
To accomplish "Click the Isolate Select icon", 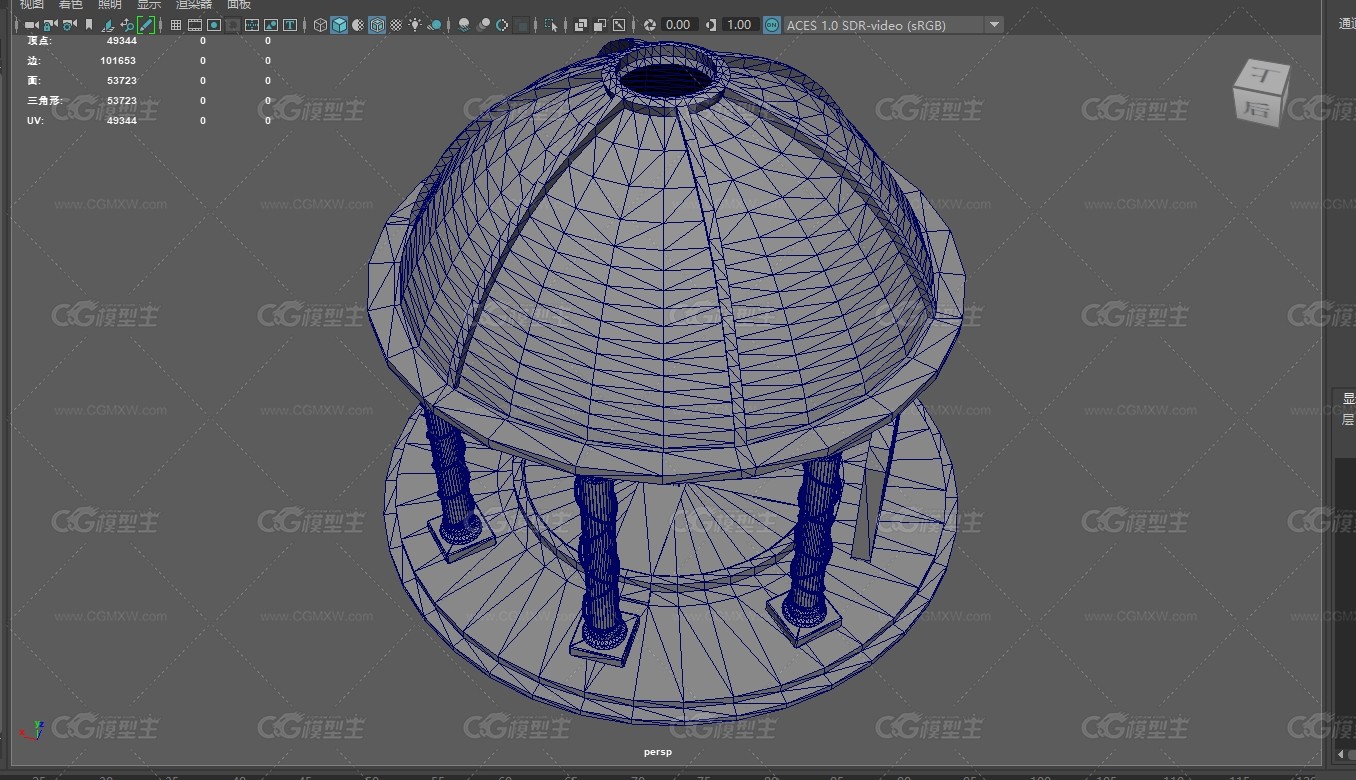I will [x=550, y=25].
